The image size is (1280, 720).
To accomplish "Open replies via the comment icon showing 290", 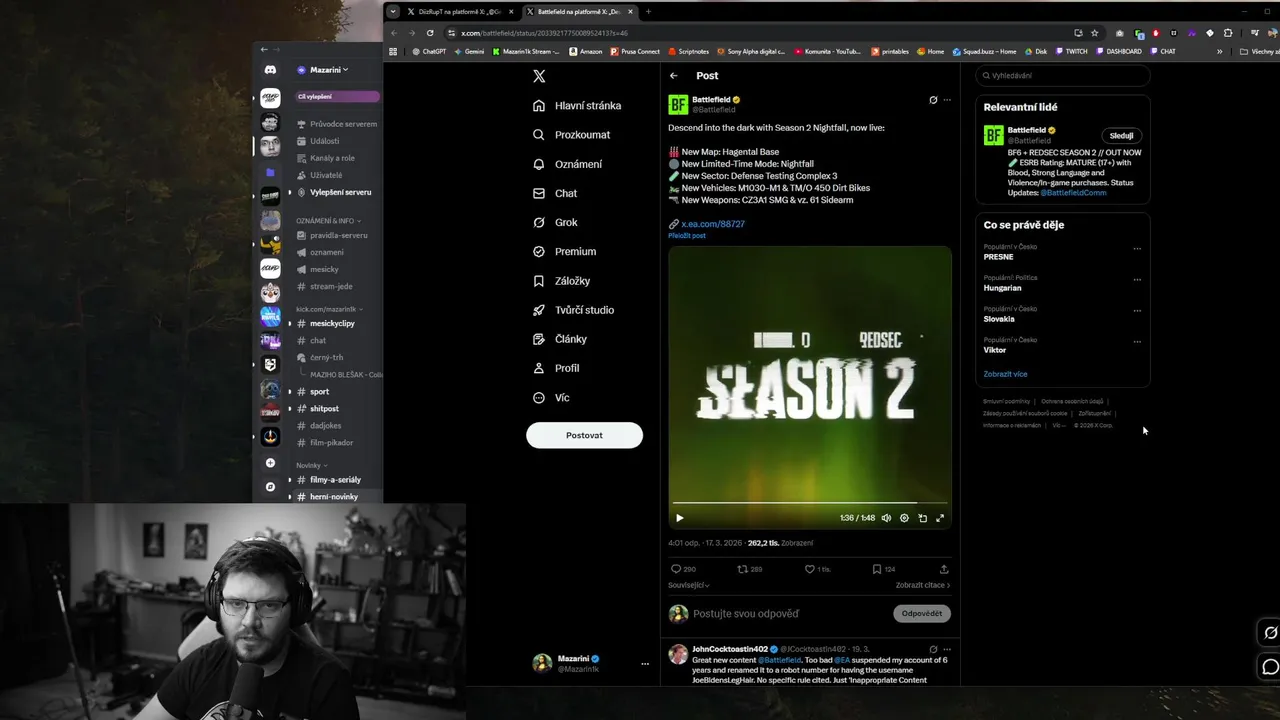I will tap(683, 569).
